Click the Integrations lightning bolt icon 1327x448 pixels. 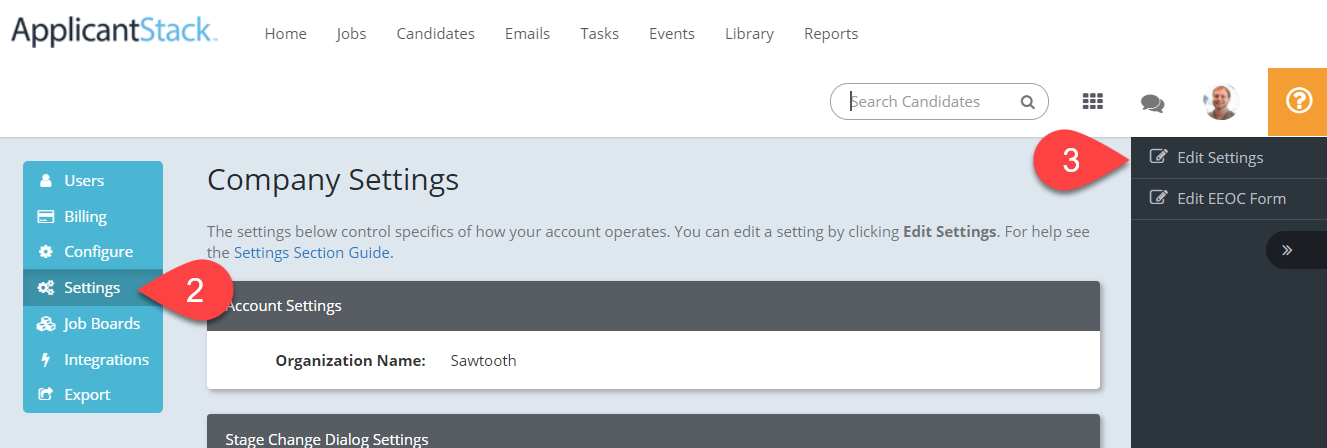[x=45, y=360]
